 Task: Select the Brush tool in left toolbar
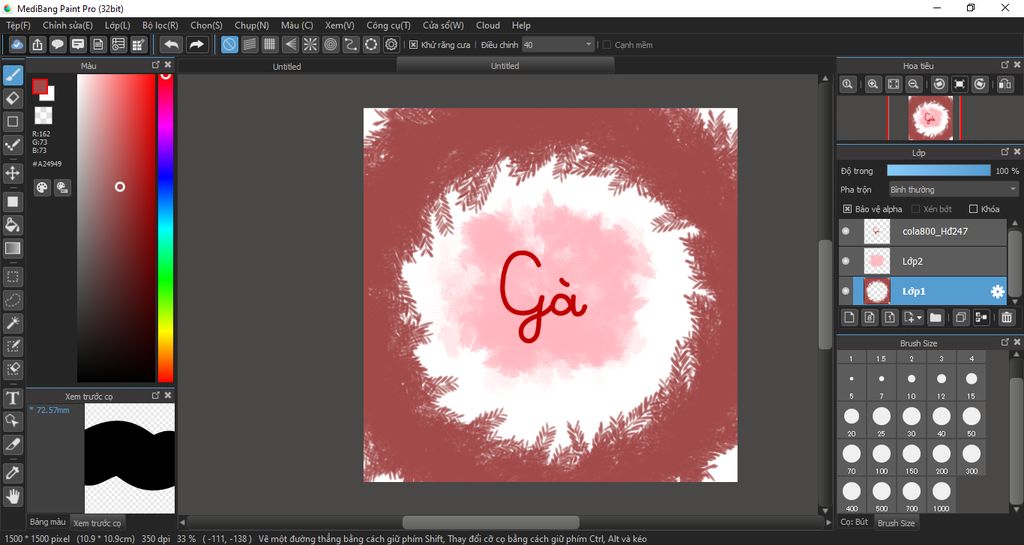(x=12, y=76)
